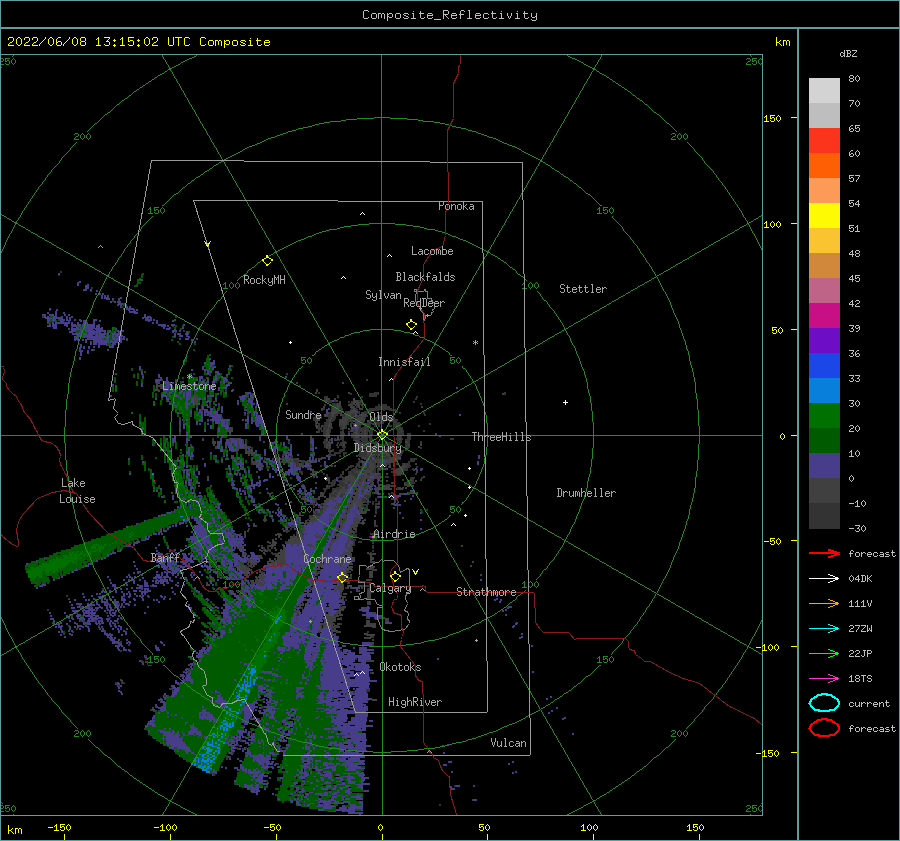Pick the light blue 30–33 dBZ swatch
Viewport: 900px width, 841px height.
coord(824,390)
